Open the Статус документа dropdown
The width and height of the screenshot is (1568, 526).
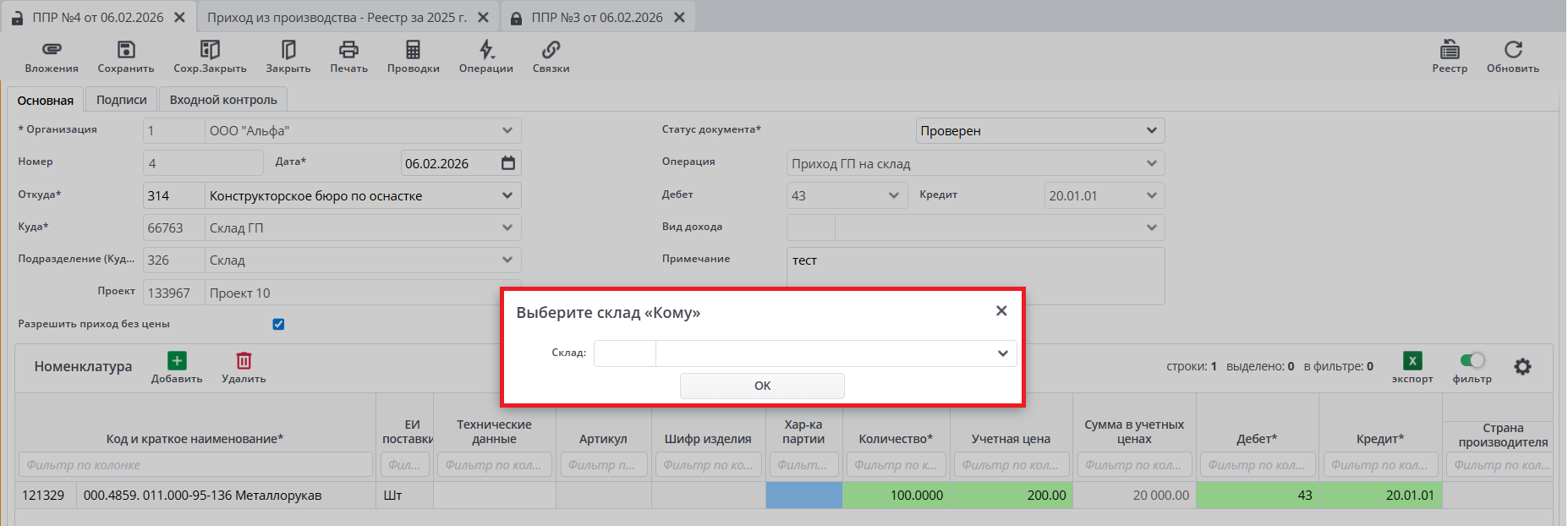(x=1151, y=131)
